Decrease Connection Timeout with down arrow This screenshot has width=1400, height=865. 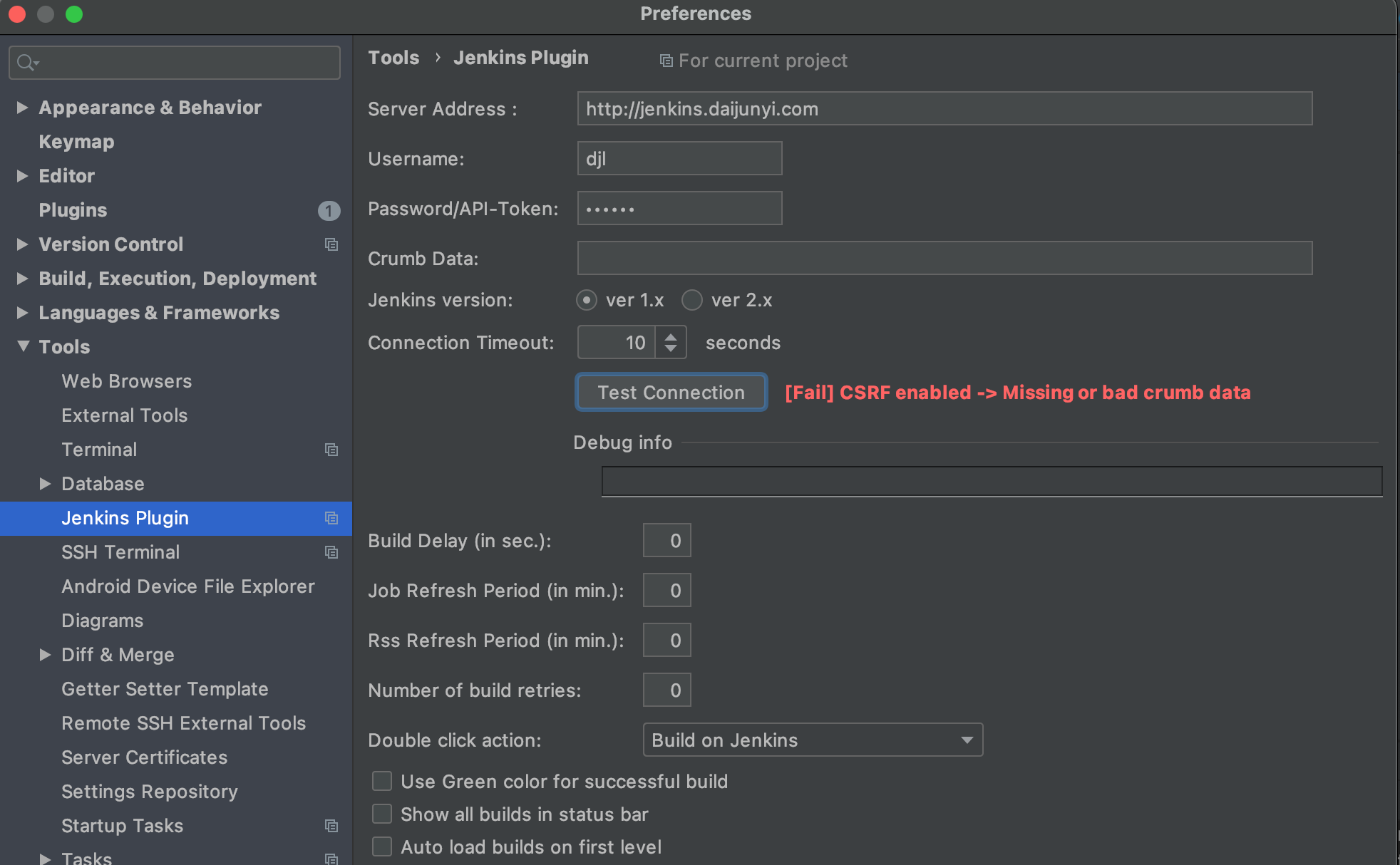pos(671,348)
